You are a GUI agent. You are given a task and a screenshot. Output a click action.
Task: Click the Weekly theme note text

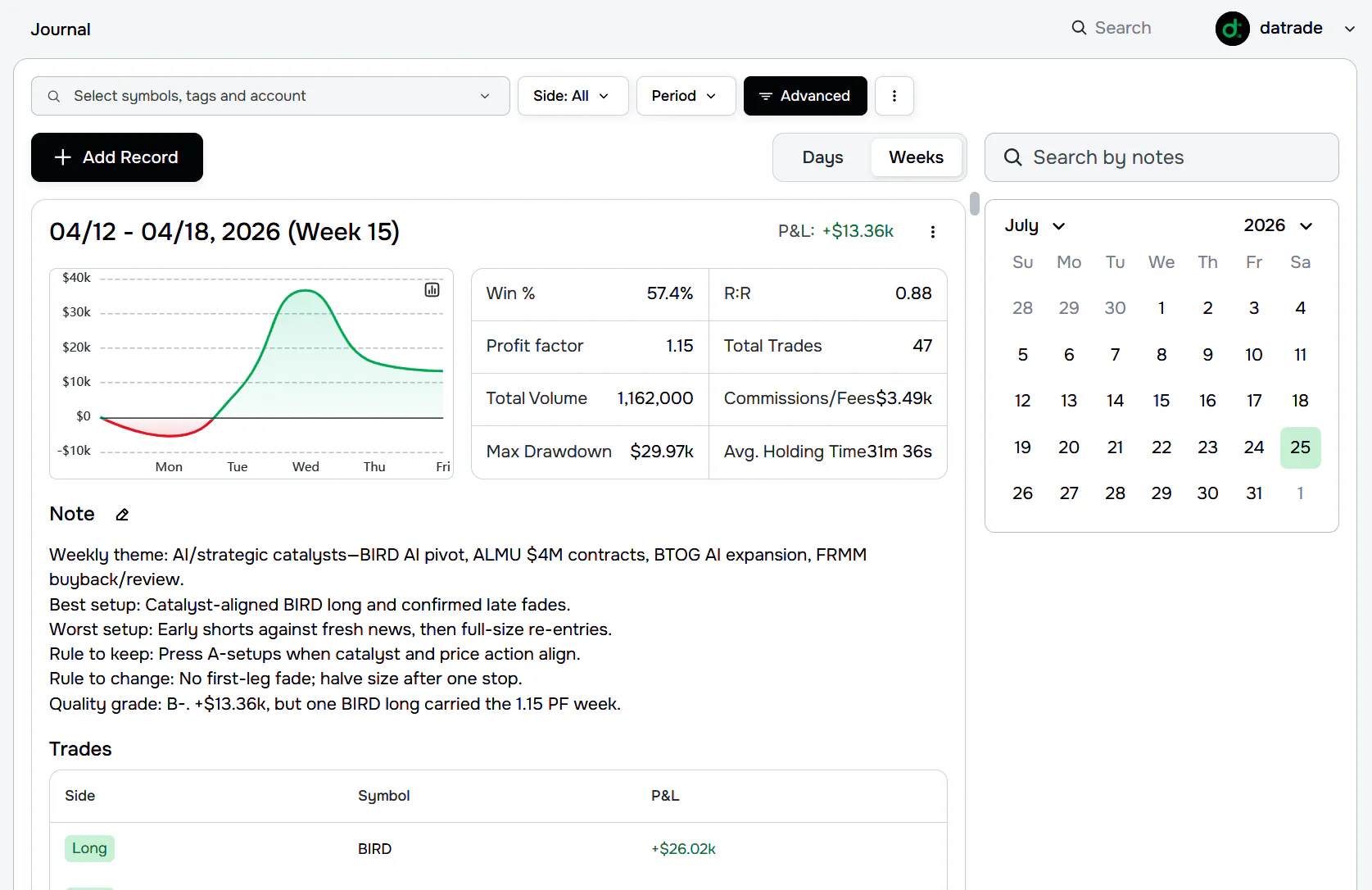coord(458,567)
